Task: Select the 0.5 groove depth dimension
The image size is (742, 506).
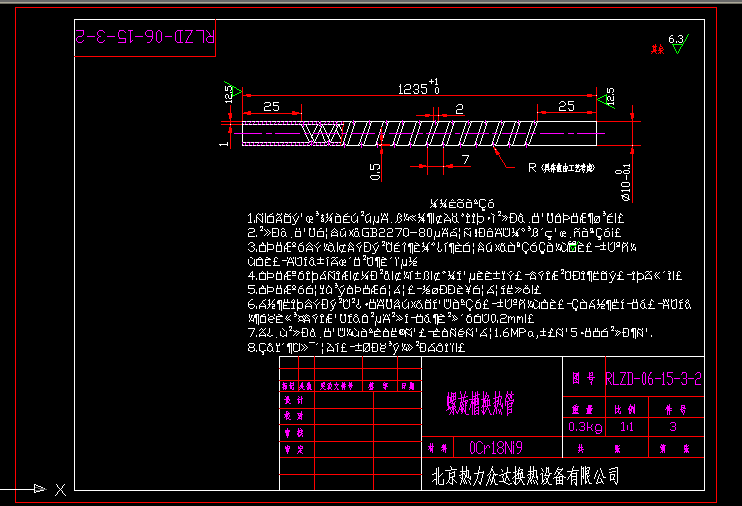Action: [x=375, y=170]
